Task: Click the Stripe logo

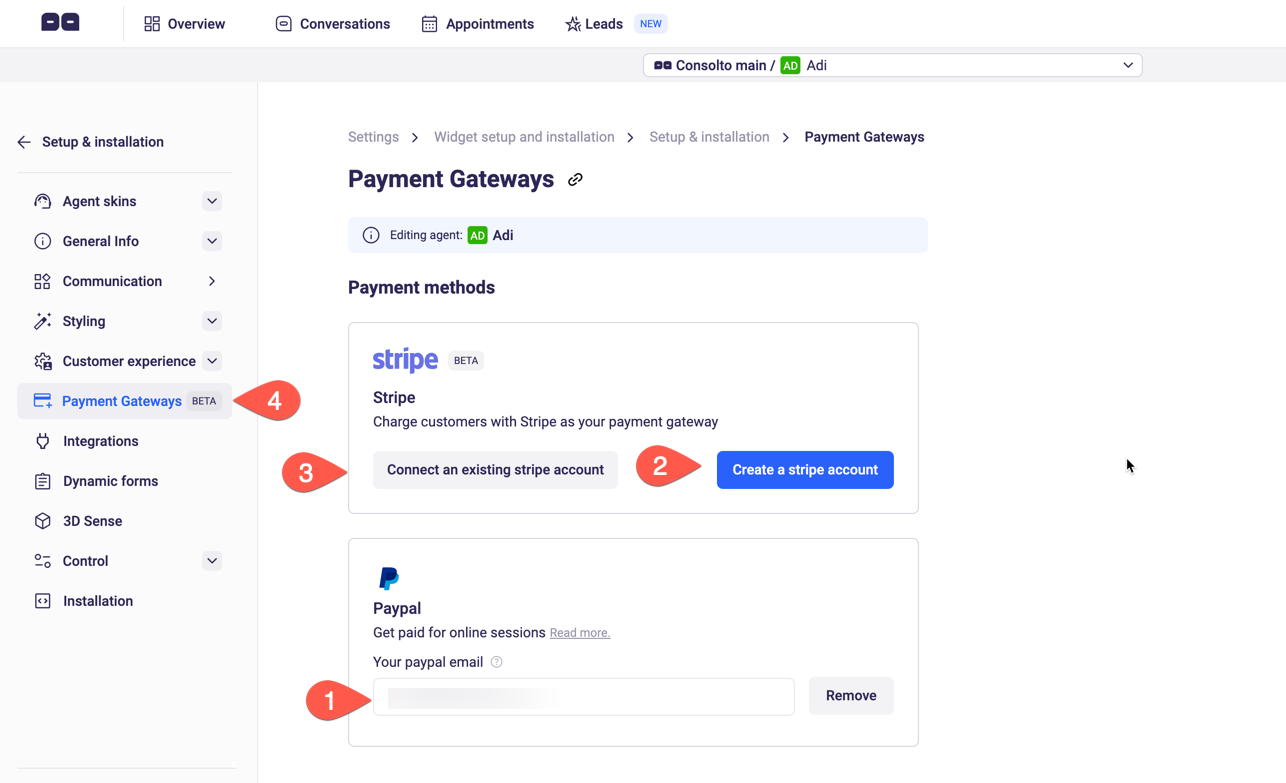Action: tap(405, 359)
